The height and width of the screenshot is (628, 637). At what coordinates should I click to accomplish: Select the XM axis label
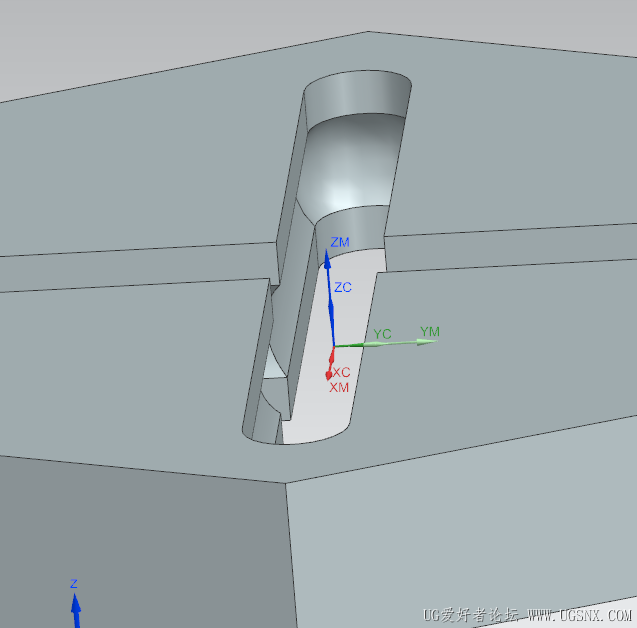pos(339,388)
